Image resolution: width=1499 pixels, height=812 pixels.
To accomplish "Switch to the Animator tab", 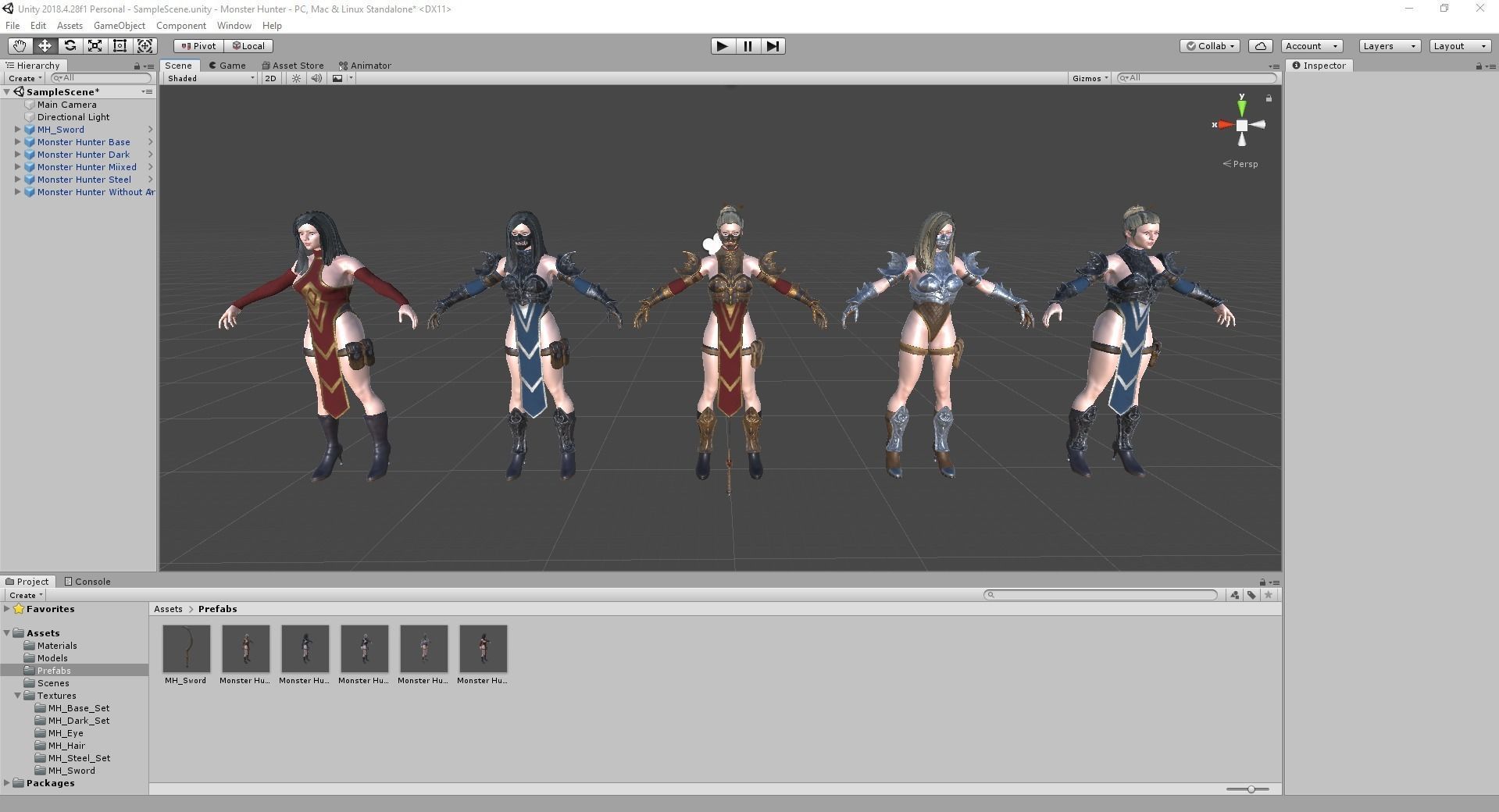I will click(x=365, y=66).
